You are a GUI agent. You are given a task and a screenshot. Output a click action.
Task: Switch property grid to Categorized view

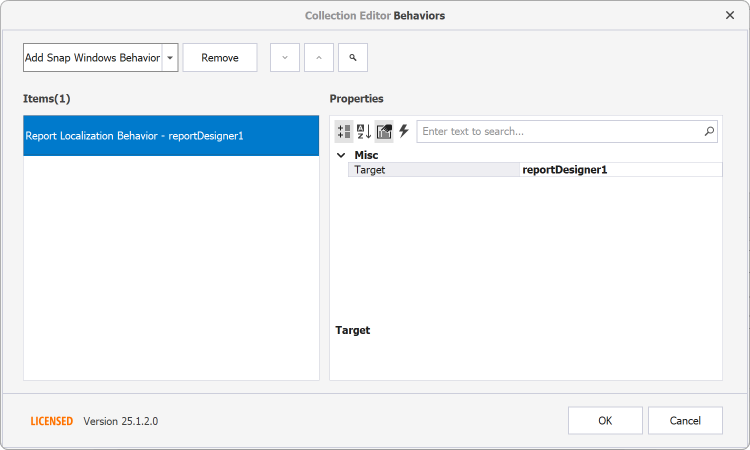(343, 131)
